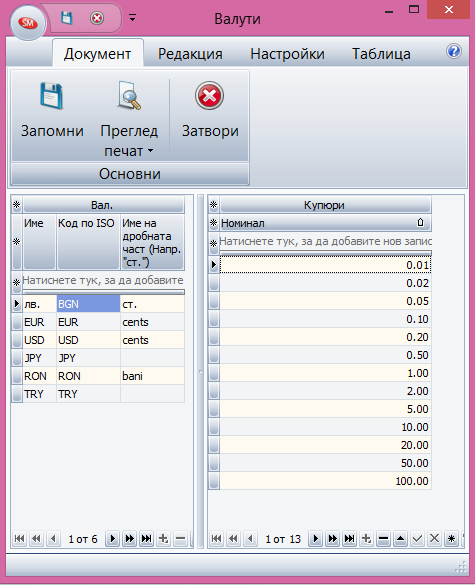475x585 pixels.
Task: Open the Настройки tab
Action: click(287, 54)
